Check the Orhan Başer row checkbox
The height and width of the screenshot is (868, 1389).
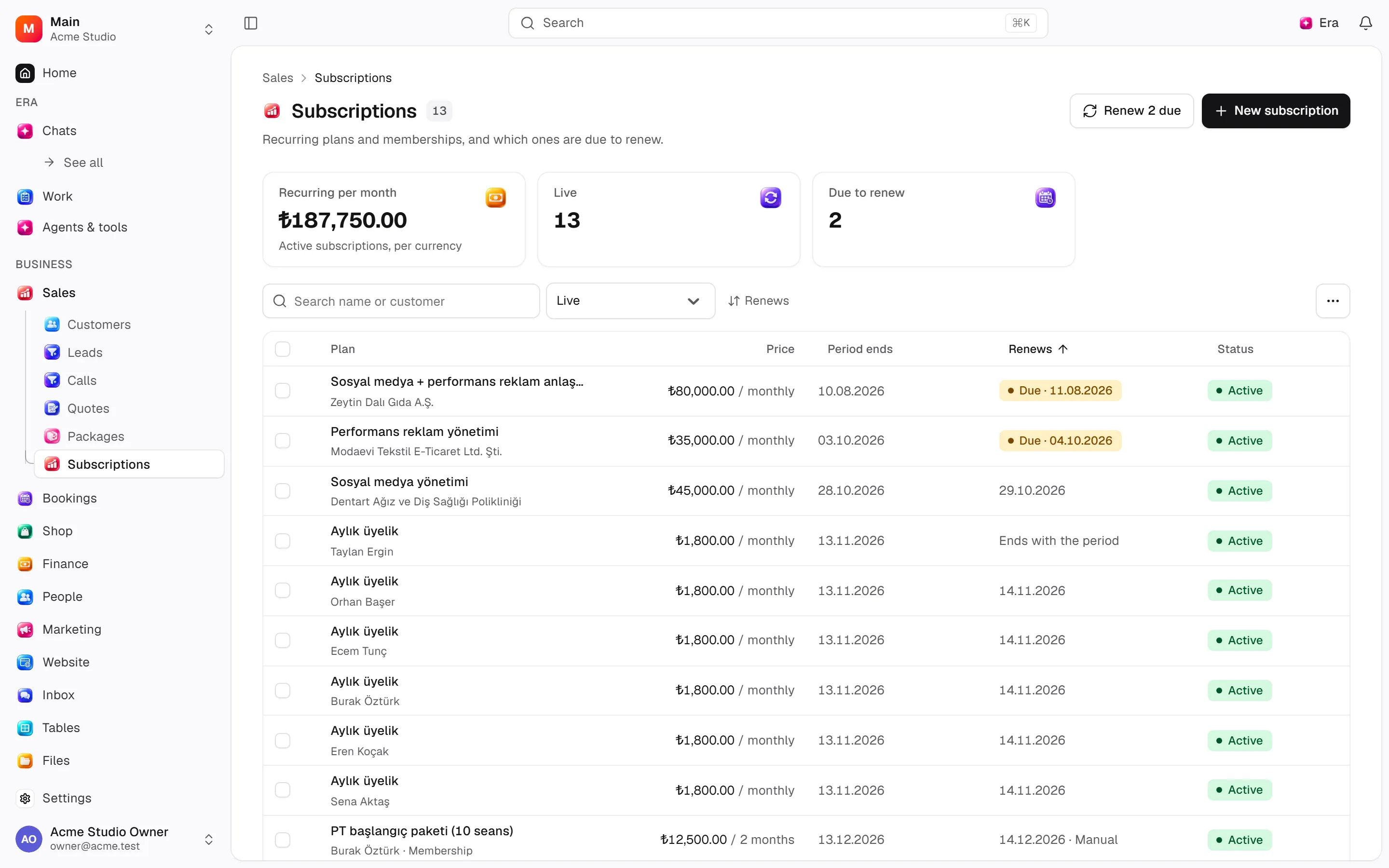pyautogui.click(x=283, y=590)
